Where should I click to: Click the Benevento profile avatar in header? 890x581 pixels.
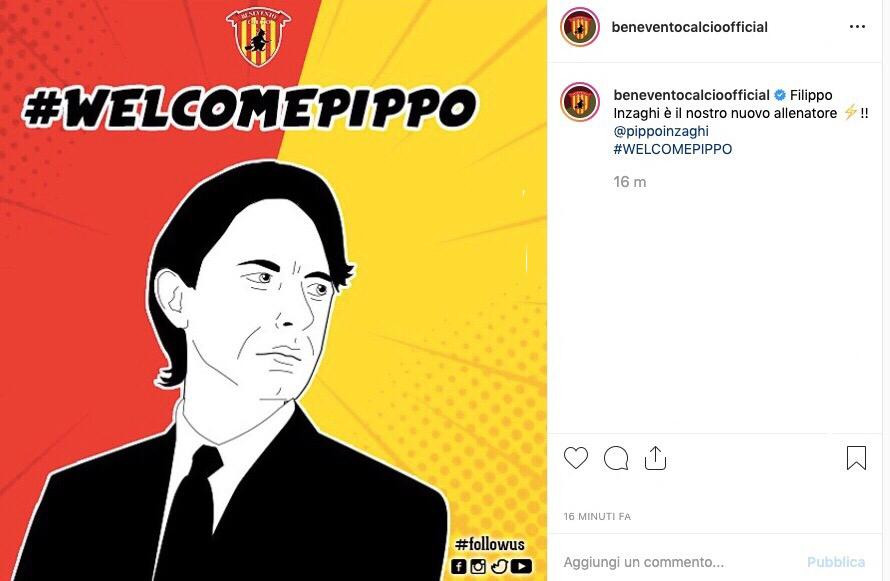point(580,27)
